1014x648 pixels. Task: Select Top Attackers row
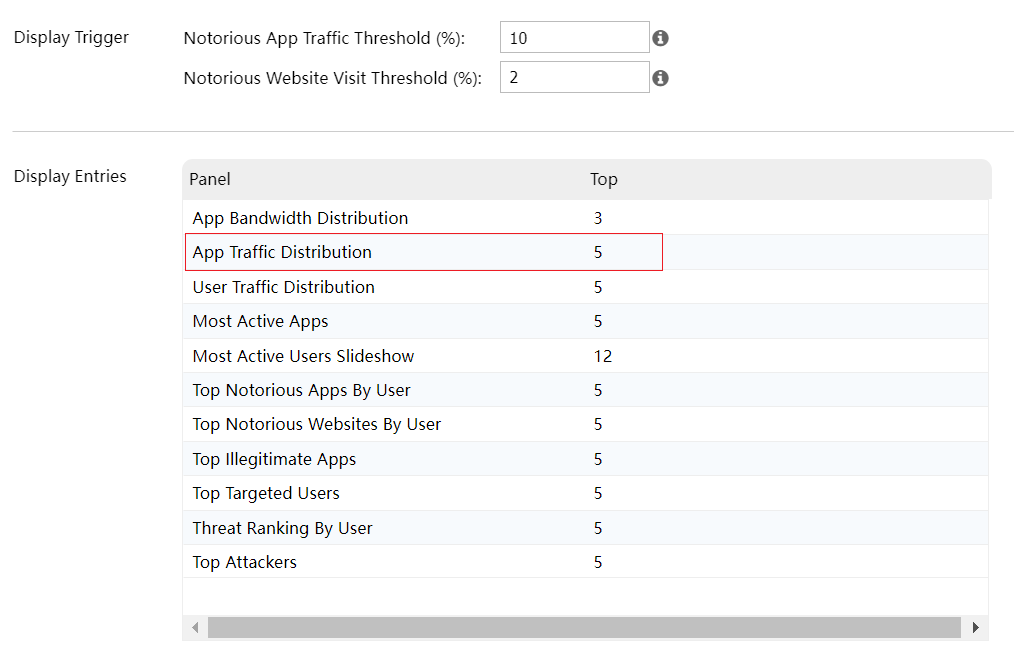tap(244, 562)
